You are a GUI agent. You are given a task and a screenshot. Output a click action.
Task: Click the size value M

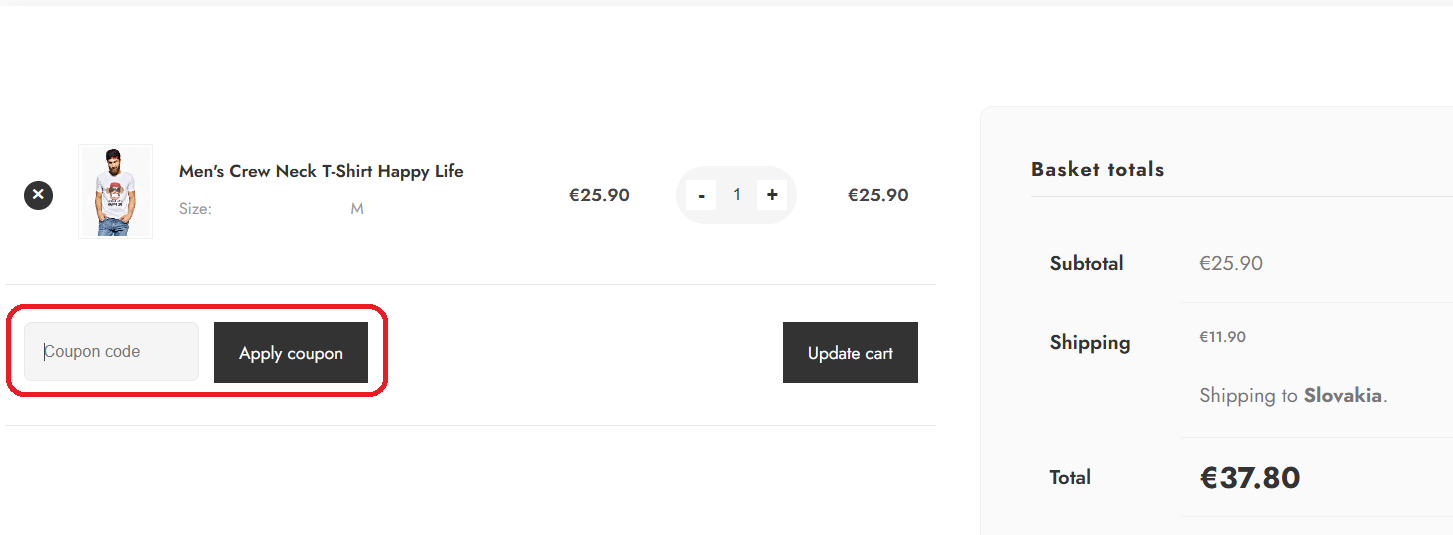click(x=357, y=209)
